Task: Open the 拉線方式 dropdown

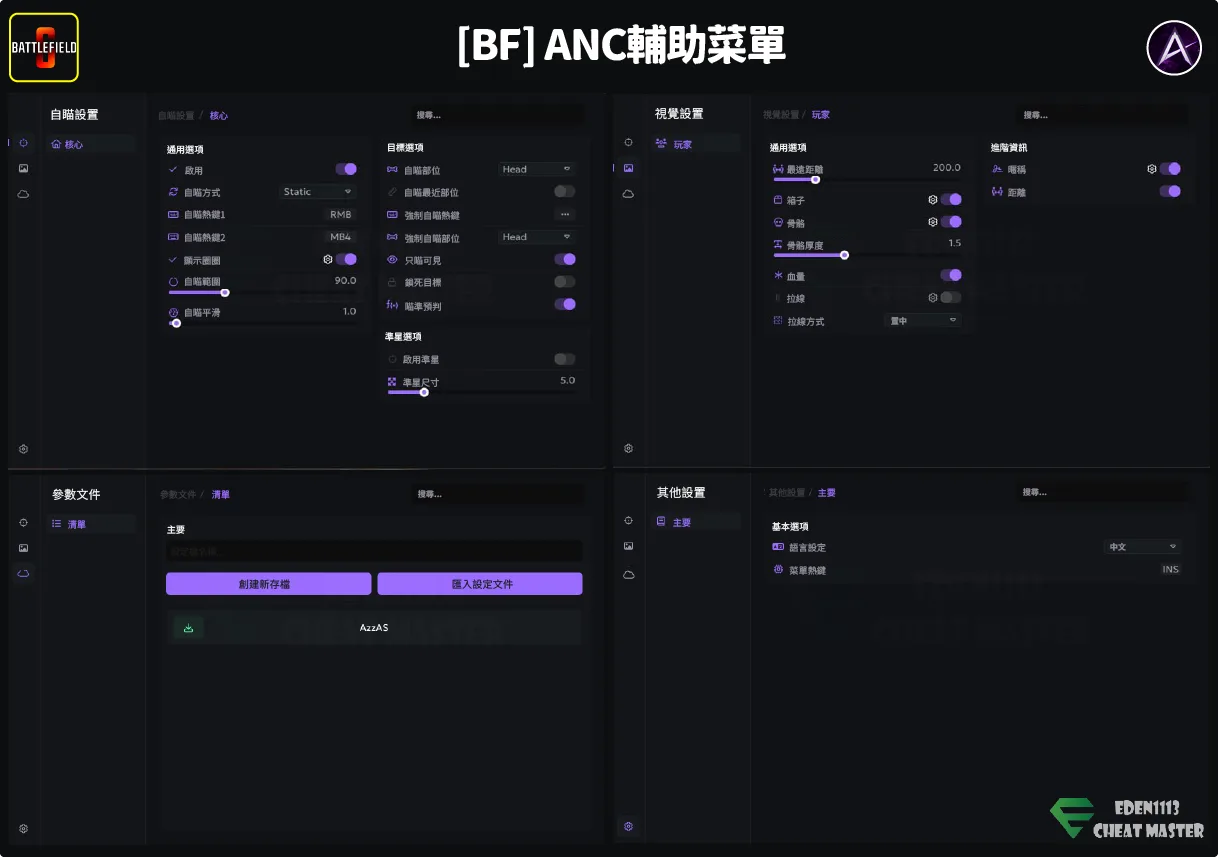Action: pyautogui.click(x=922, y=321)
